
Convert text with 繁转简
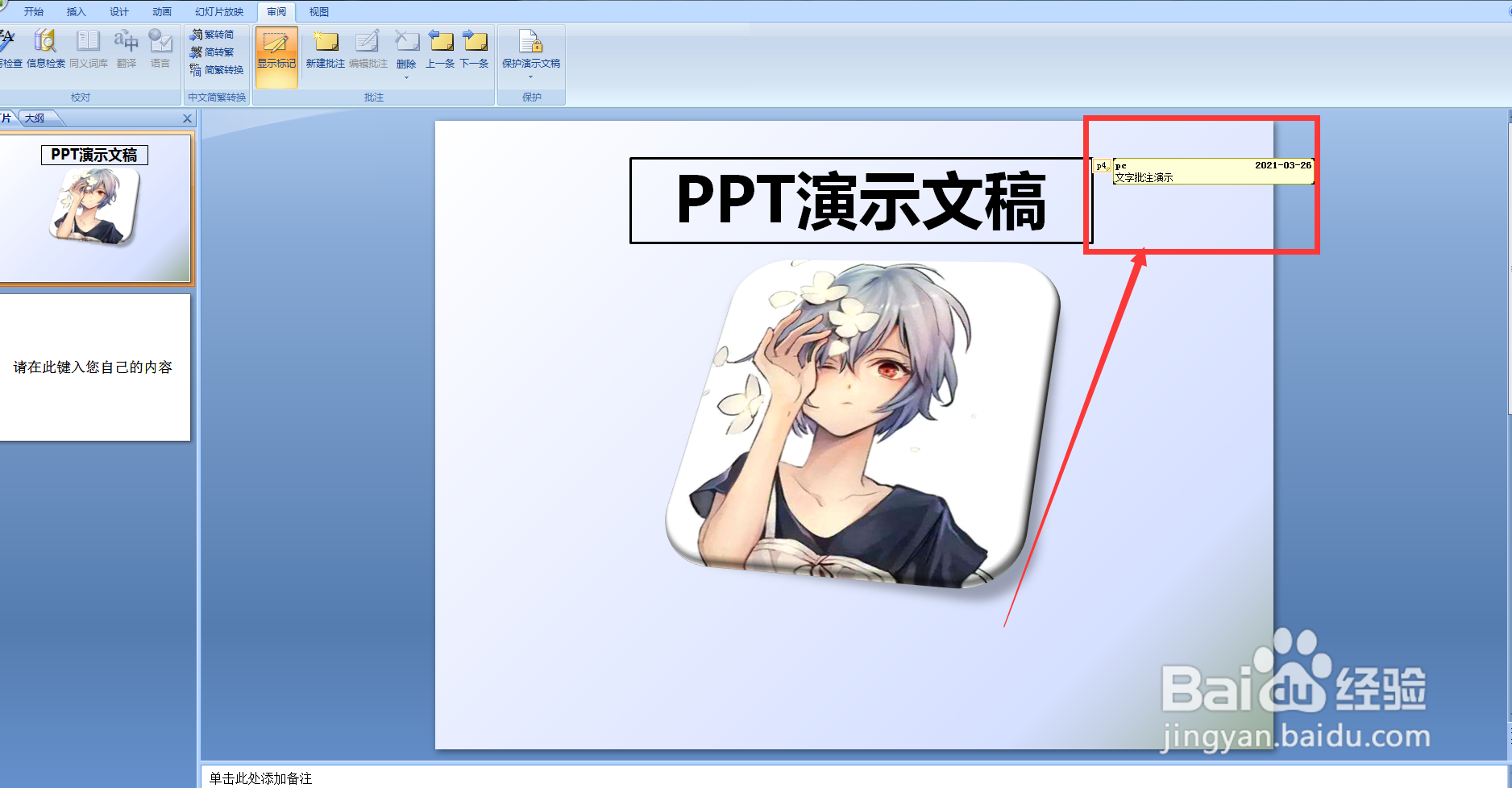coord(213,35)
